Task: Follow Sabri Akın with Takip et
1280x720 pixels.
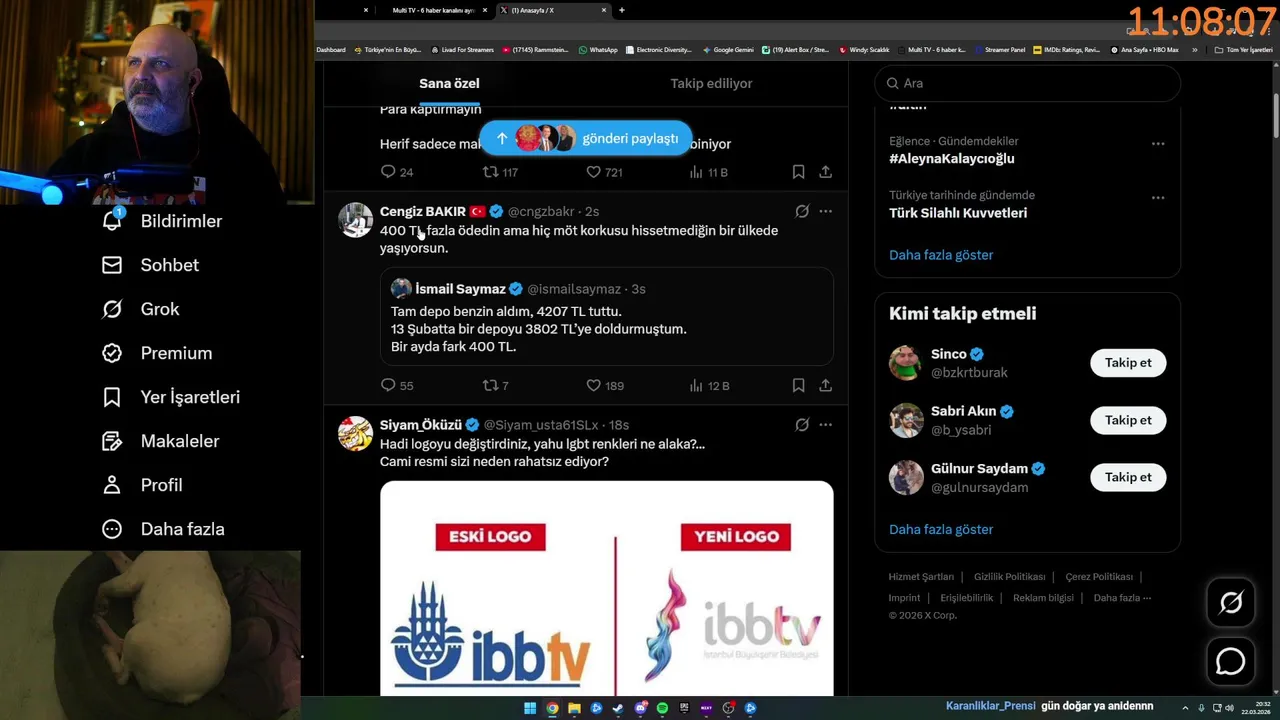Action: 1128,420
